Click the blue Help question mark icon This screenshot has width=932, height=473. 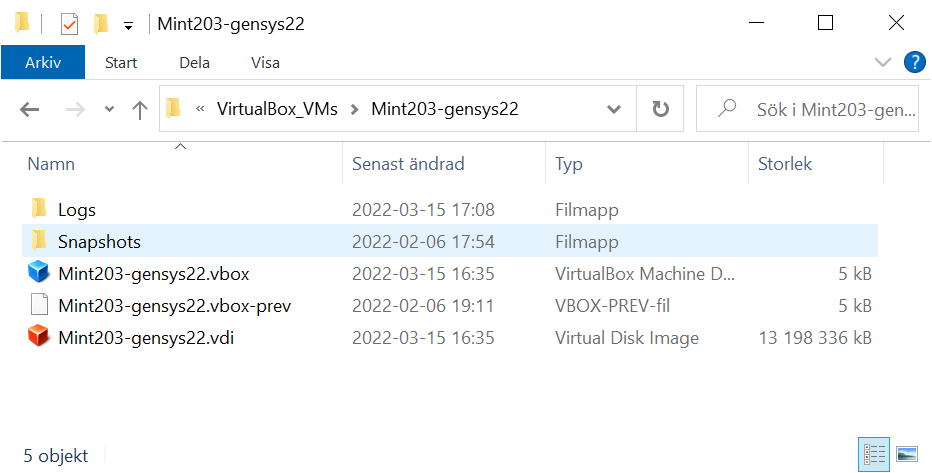coord(915,62)
